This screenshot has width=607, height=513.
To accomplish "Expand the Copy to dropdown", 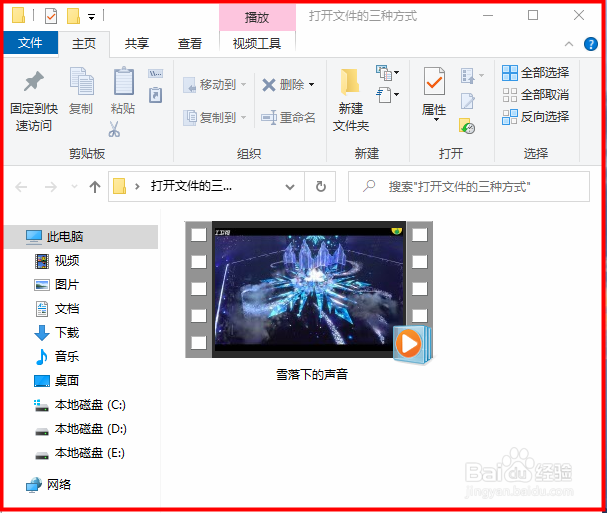I will [x=243, y=117].
